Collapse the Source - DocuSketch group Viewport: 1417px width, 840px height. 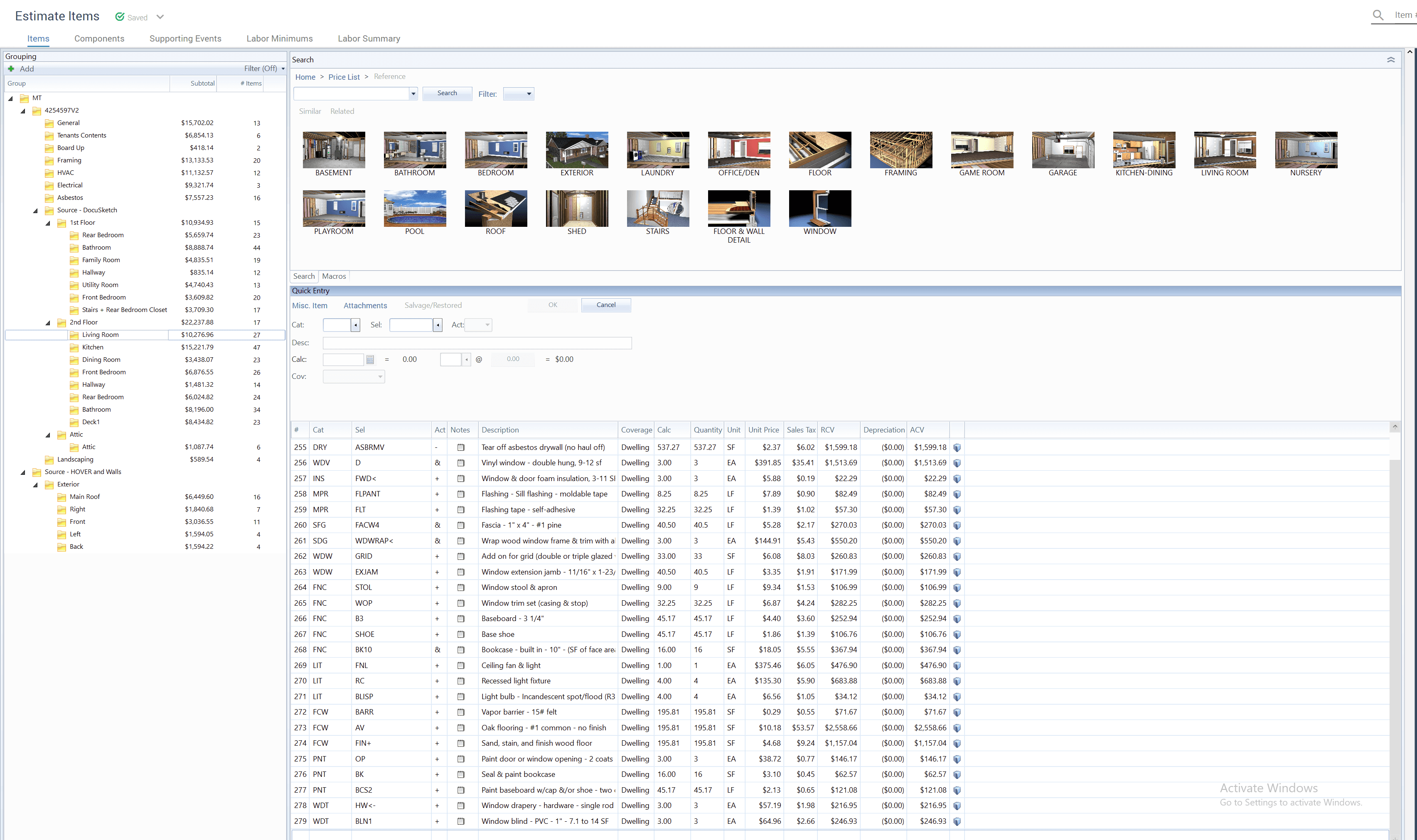tap(36, 211)
